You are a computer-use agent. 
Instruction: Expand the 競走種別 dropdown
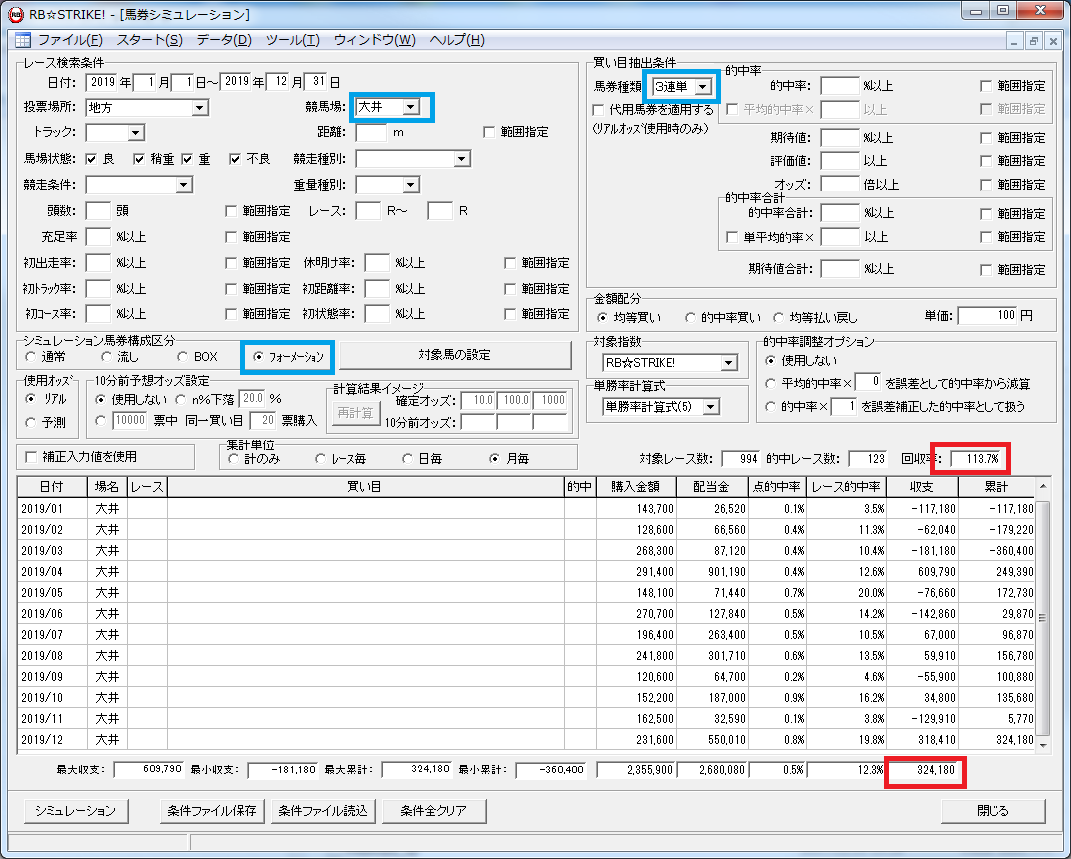point(462,159)
